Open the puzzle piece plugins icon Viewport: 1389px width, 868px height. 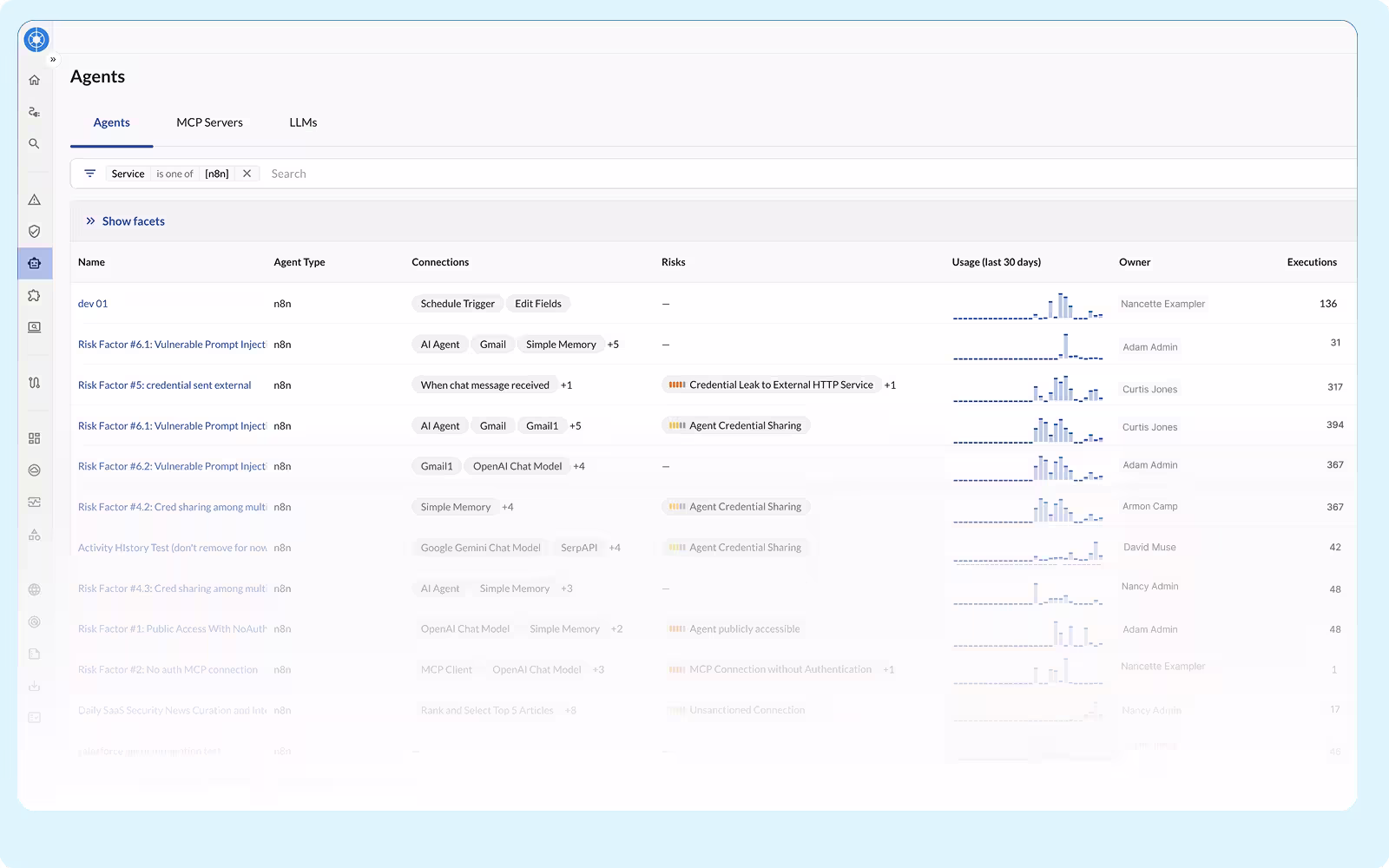(x=35, y=295)
